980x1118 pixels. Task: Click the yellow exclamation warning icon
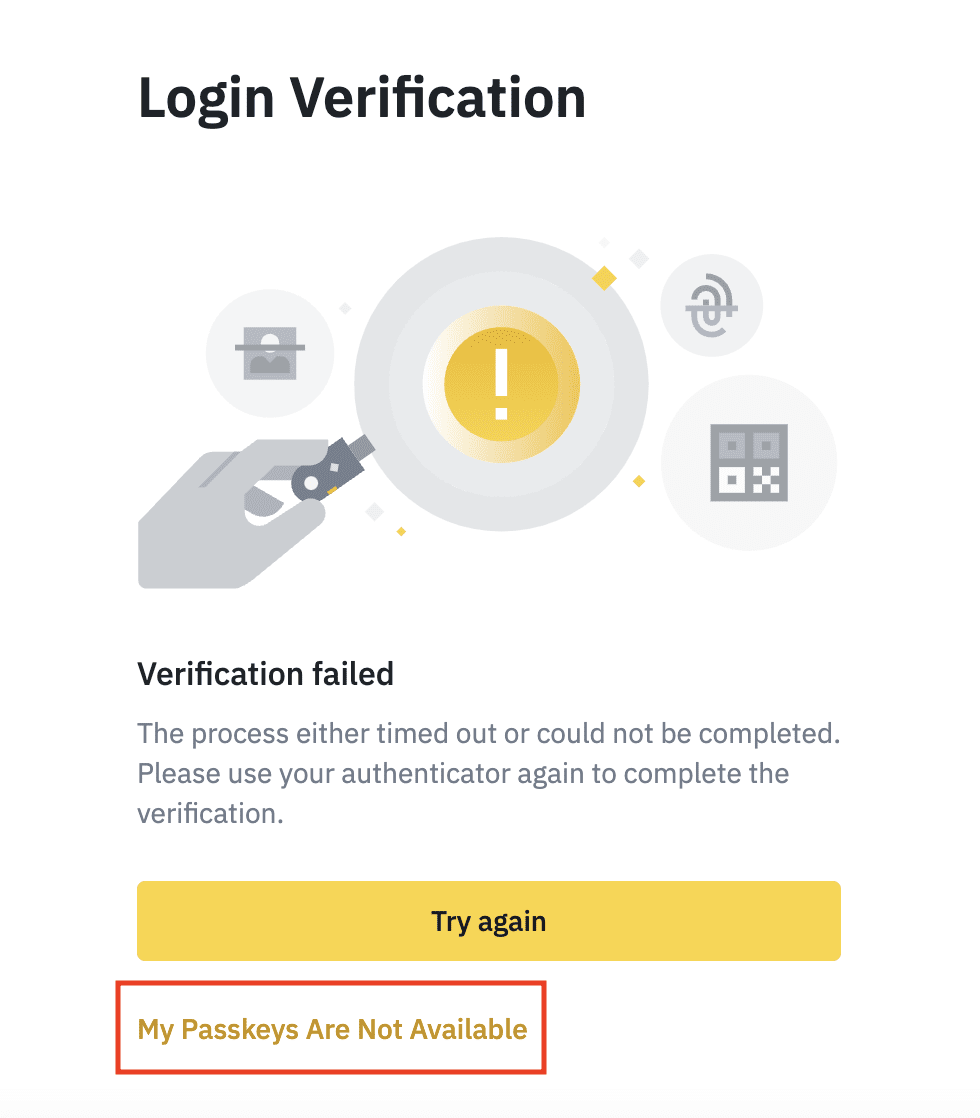click(x=501, y=386)
